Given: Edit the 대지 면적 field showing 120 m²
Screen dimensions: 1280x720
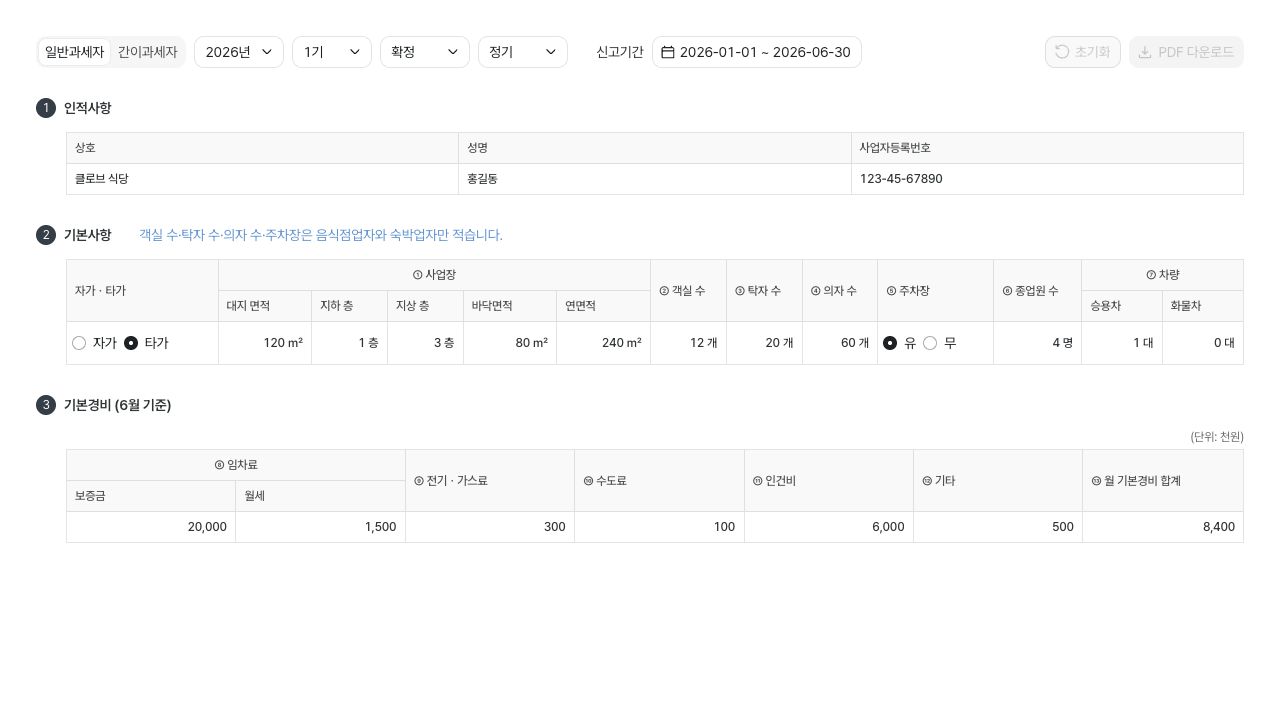Looking at the screenshot, I should coord(265,343).
